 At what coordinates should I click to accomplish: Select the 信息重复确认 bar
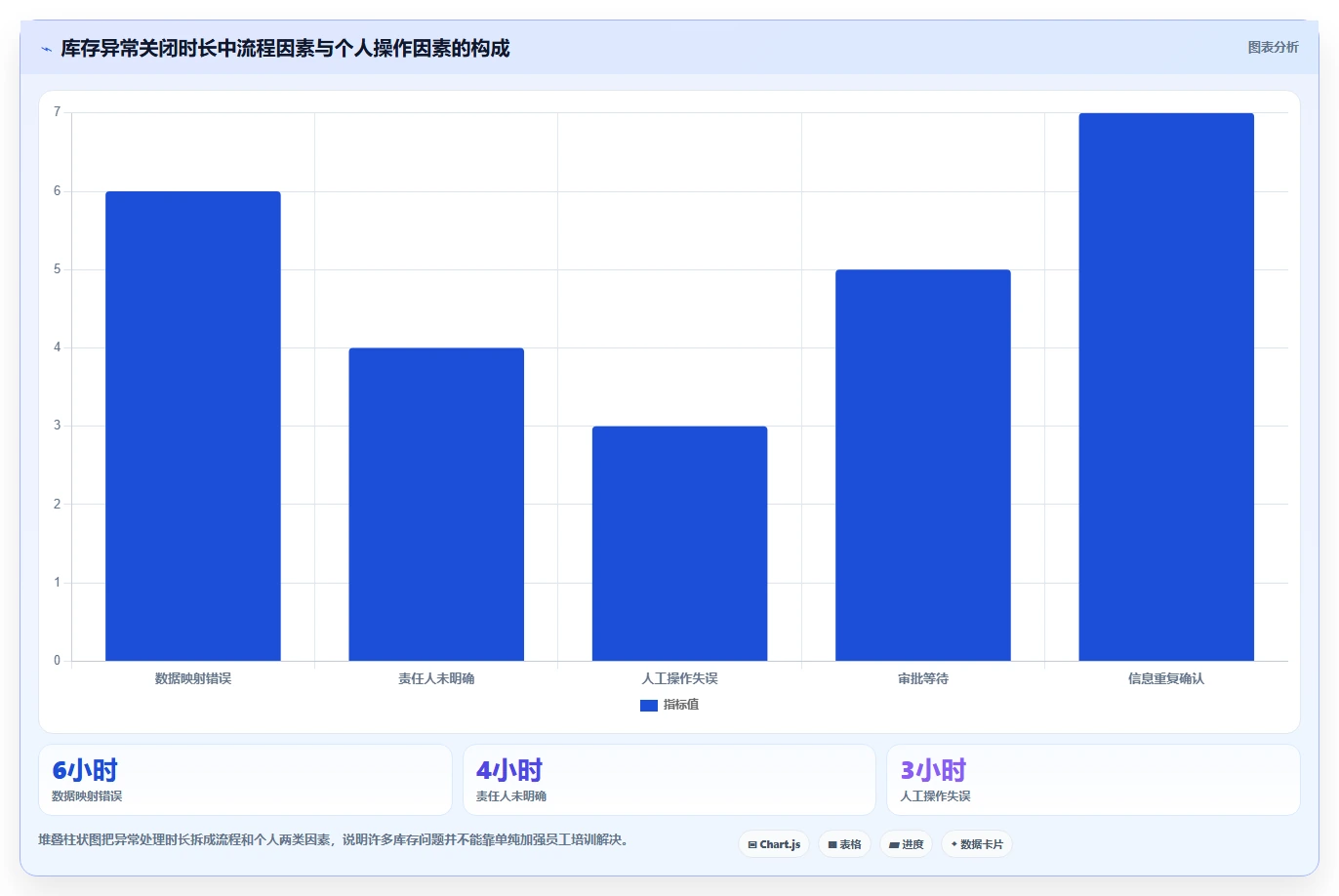1166,387
